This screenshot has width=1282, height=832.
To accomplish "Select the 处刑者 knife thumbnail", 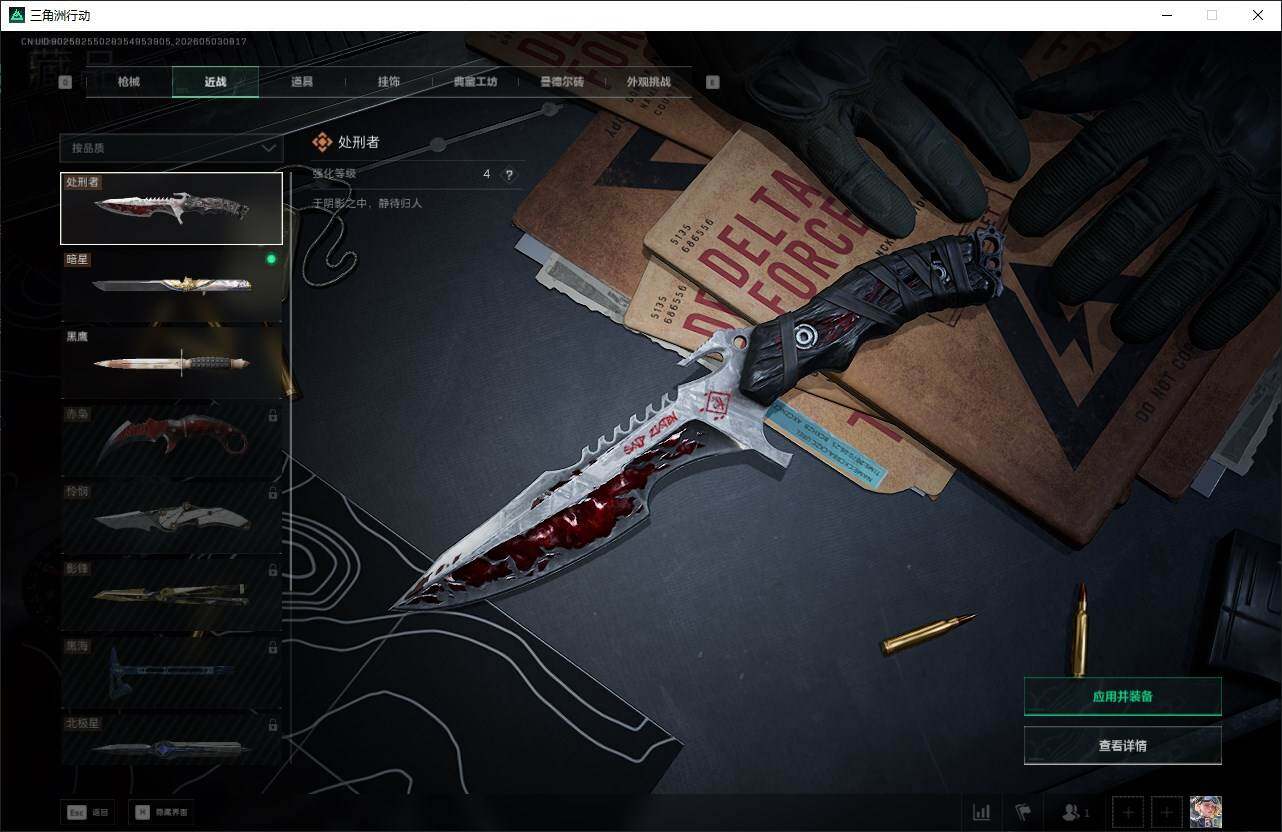I will (171, 208).
